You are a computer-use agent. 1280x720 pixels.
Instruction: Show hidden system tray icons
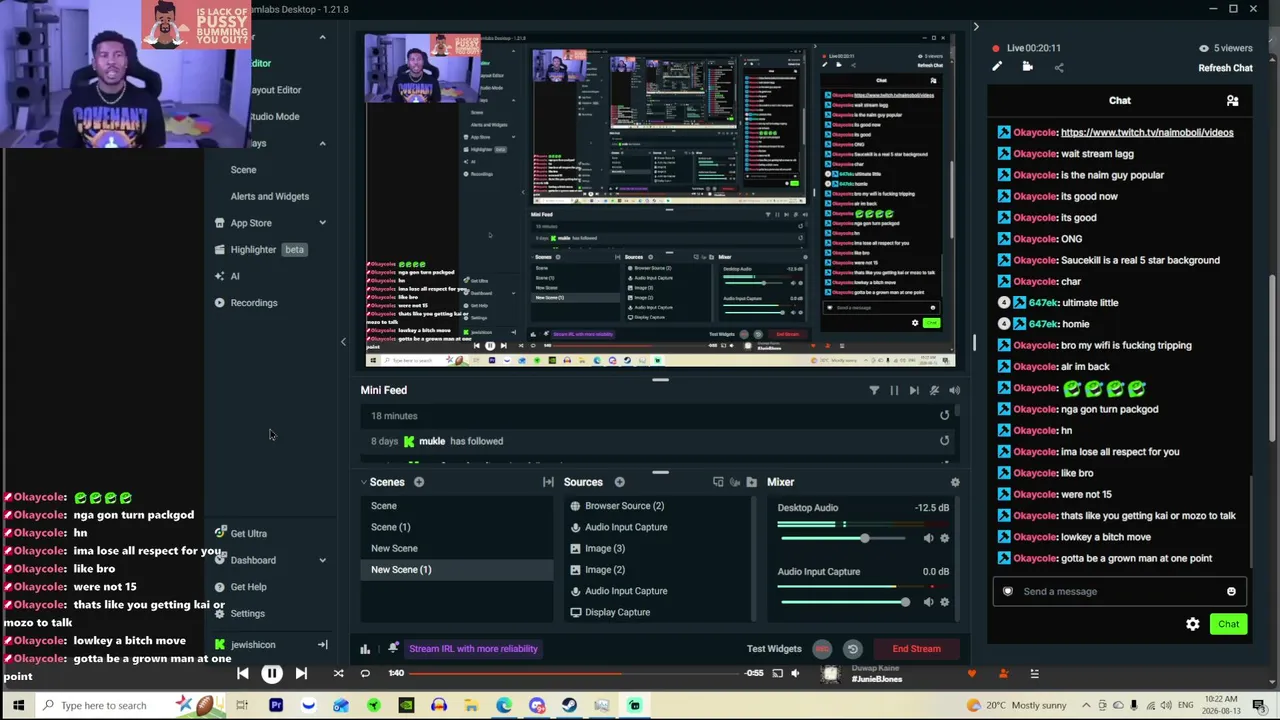coord(1087,706)
